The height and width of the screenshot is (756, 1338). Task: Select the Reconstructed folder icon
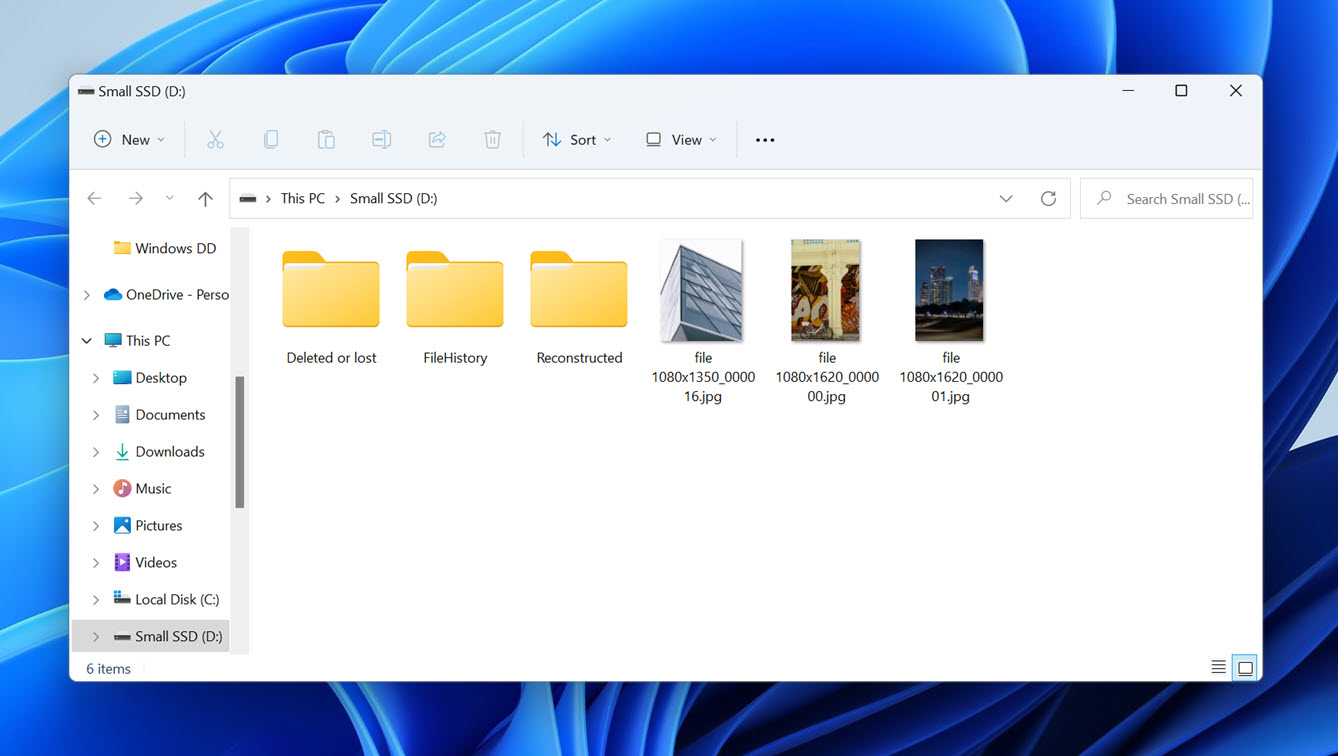tap(579, 290)
